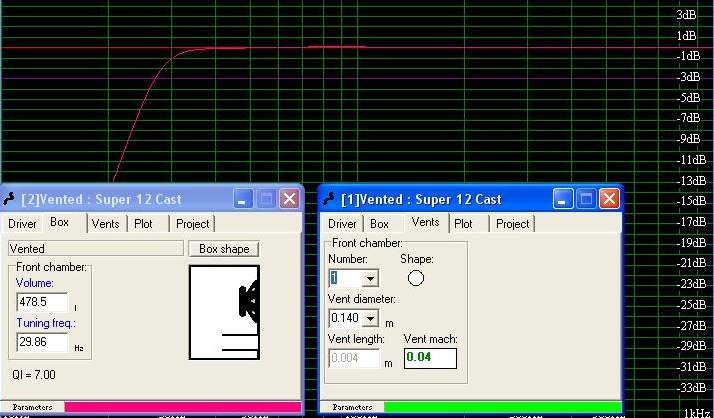Close the [2]Vented window
The width and height of the screenshot is (714, 418).
(x=289, y=199)
